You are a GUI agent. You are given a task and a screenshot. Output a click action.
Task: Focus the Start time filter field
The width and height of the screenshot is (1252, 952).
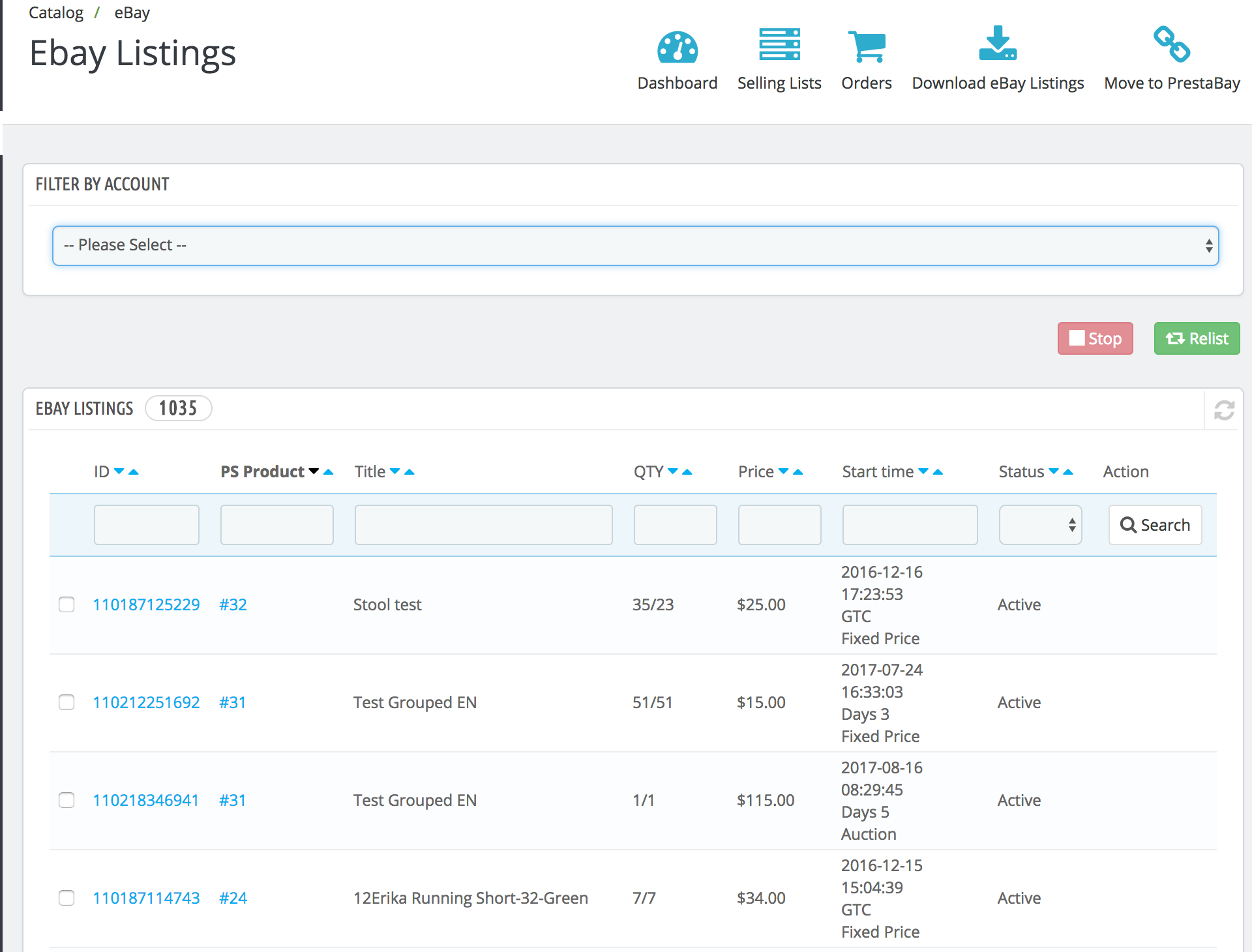point(910,525)
